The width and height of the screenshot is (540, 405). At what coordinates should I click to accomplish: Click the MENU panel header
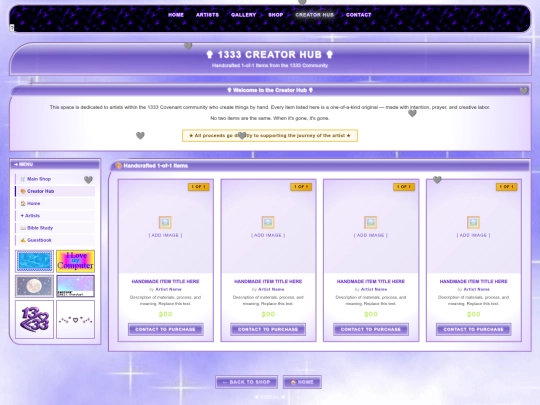[x=55, y=164]
